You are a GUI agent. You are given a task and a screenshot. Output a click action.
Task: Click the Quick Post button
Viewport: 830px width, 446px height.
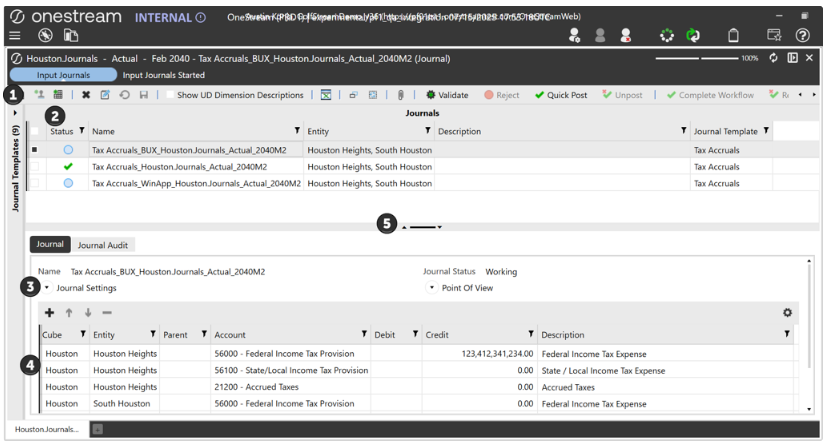pyautogui.click(x=560, y=95)
